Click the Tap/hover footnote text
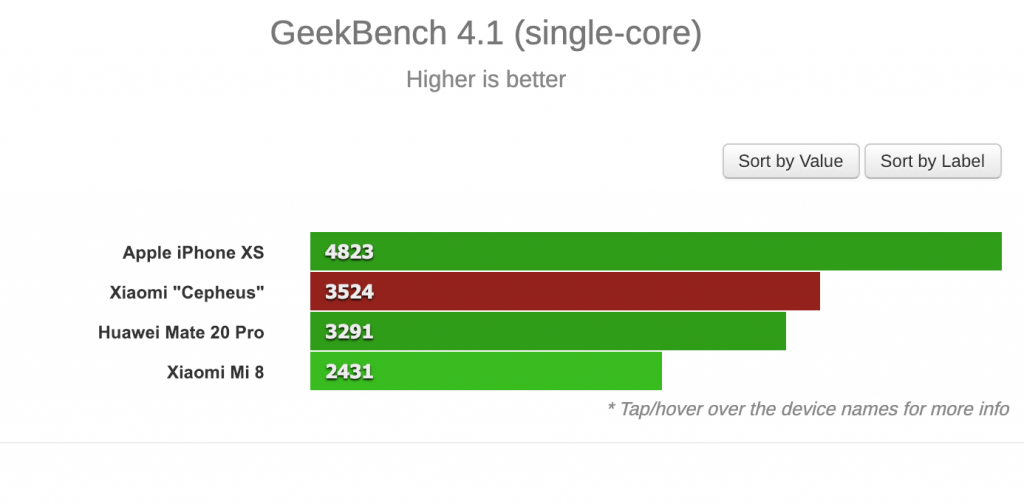Viewport: 1024px width, 504px height. click(x=808, y=409)
